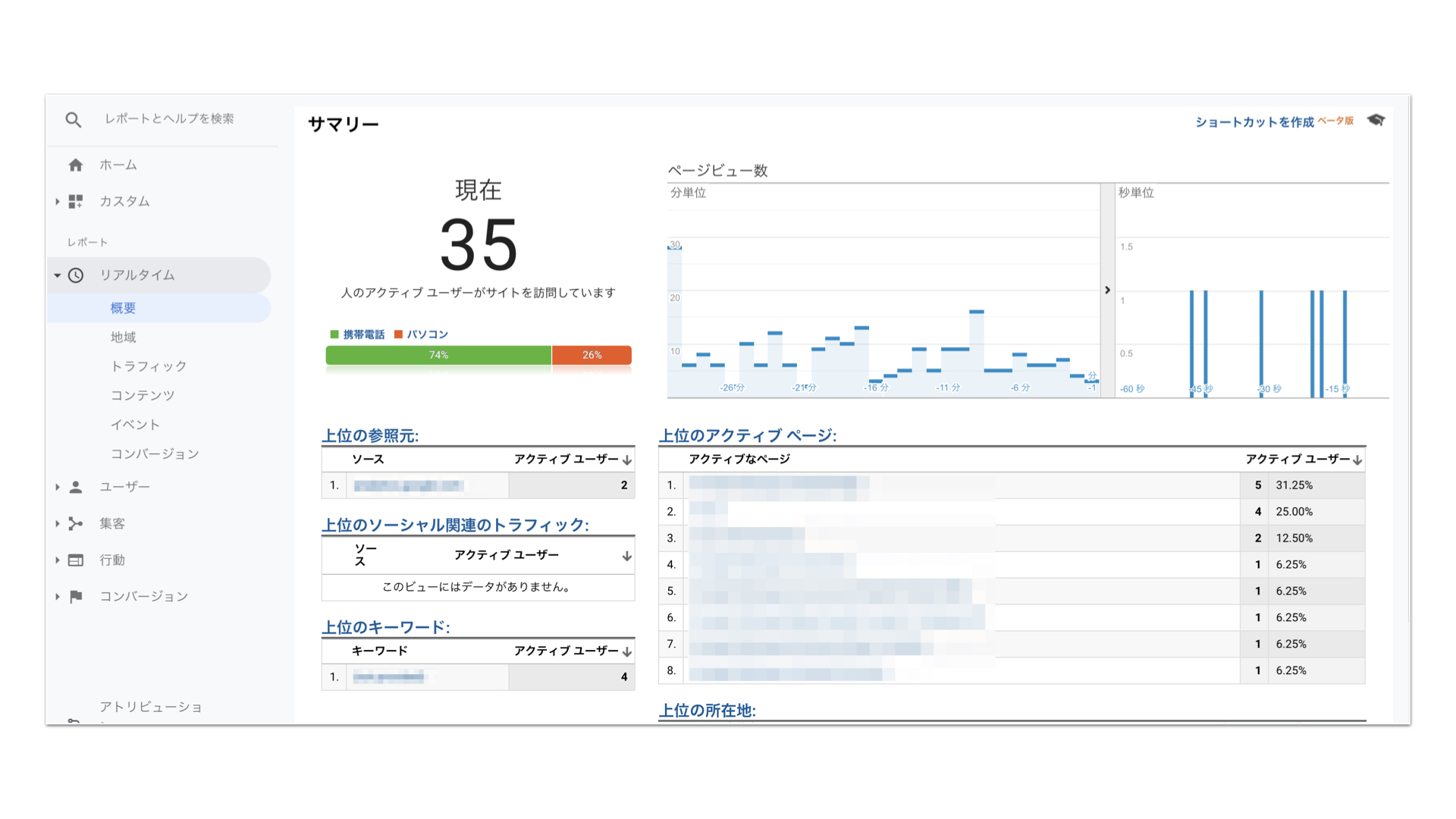This screenshot has width=1456, height=819.
Task: Click the green 74% mobile bar segment
Action: pos(438,355)
